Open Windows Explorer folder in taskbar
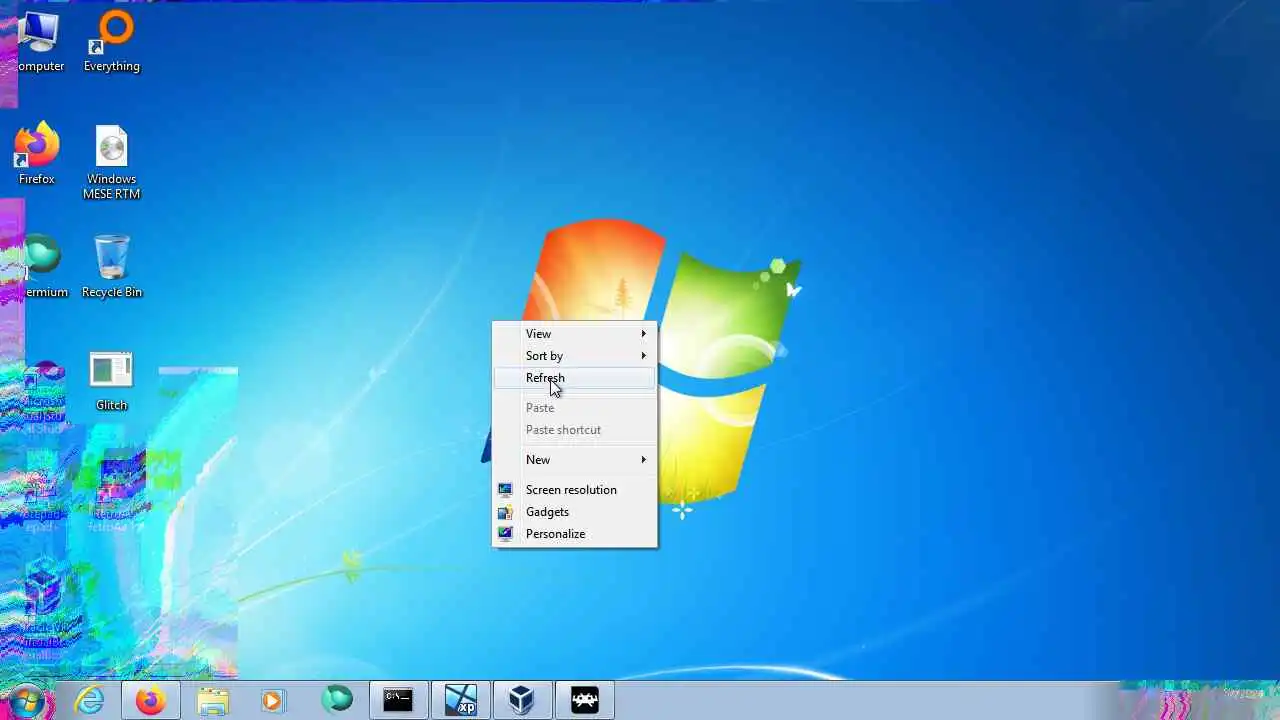 (213, 701)
